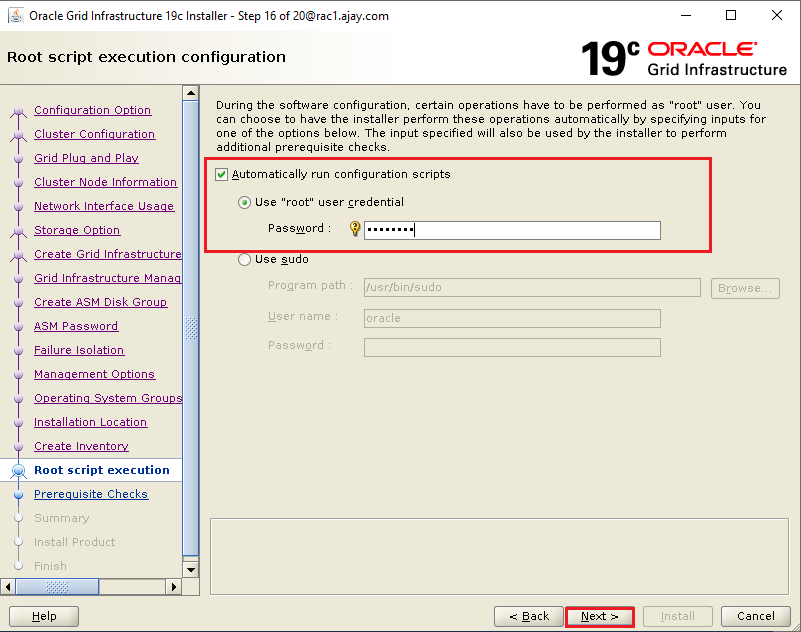801x632 pixels.
Task: Select the Use sudo radio button
Action: (244, 260)
